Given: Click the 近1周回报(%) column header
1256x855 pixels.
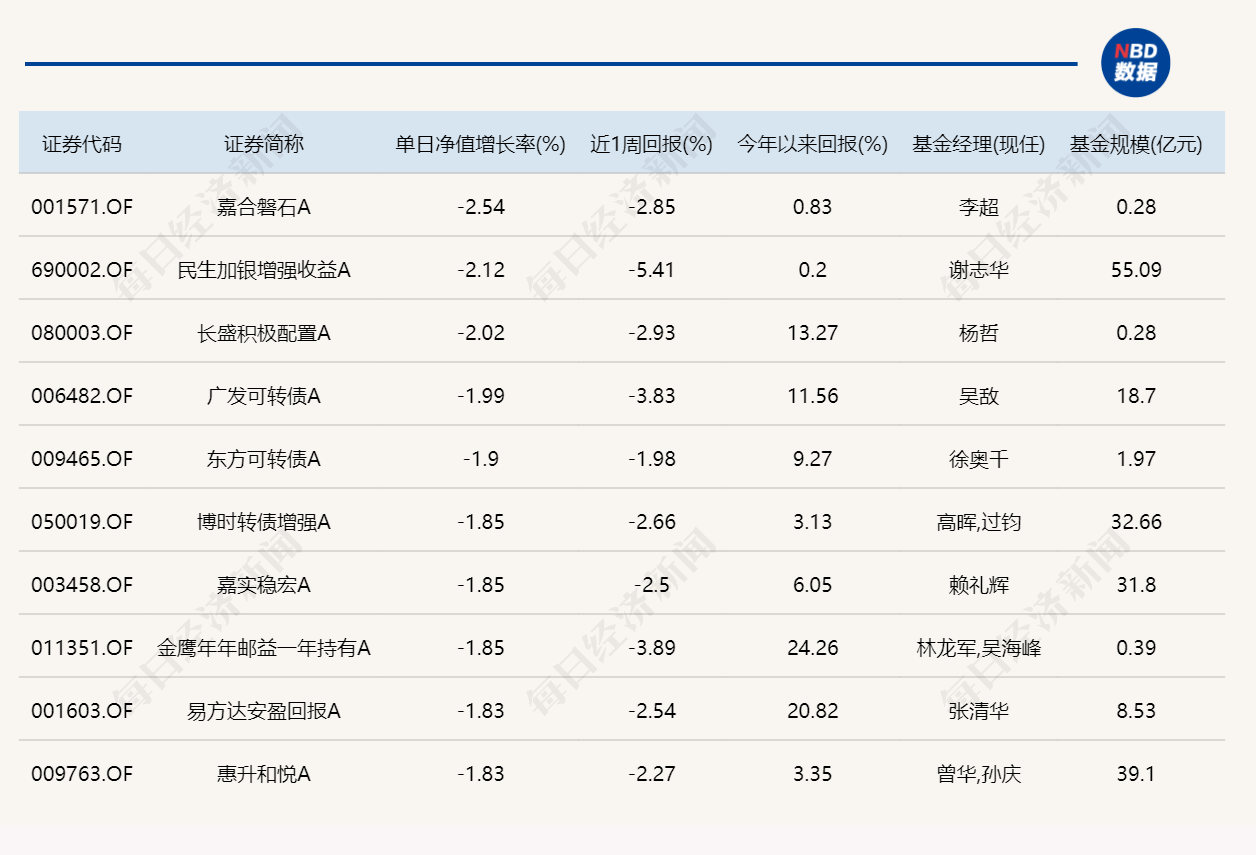Looking at the screenshot, I should (x=651, y=144).
